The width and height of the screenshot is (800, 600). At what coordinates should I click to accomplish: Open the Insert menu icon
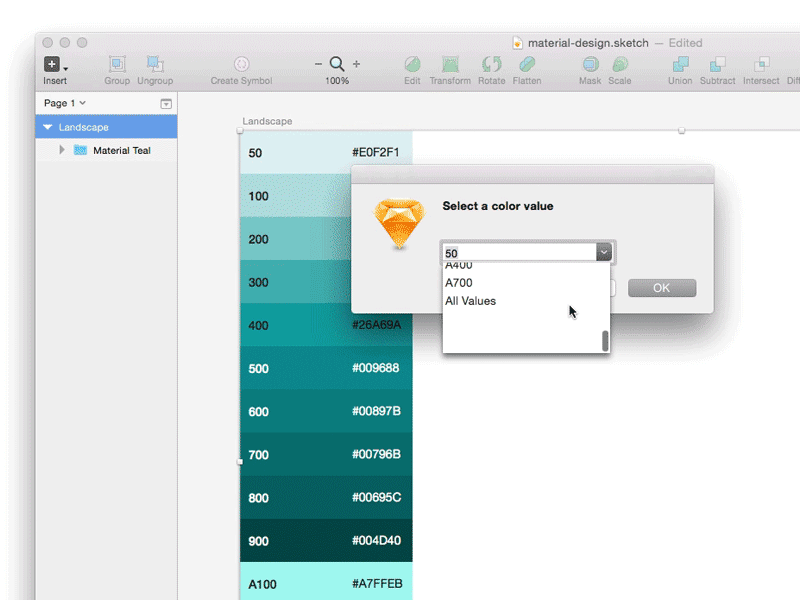click(51, 65)
